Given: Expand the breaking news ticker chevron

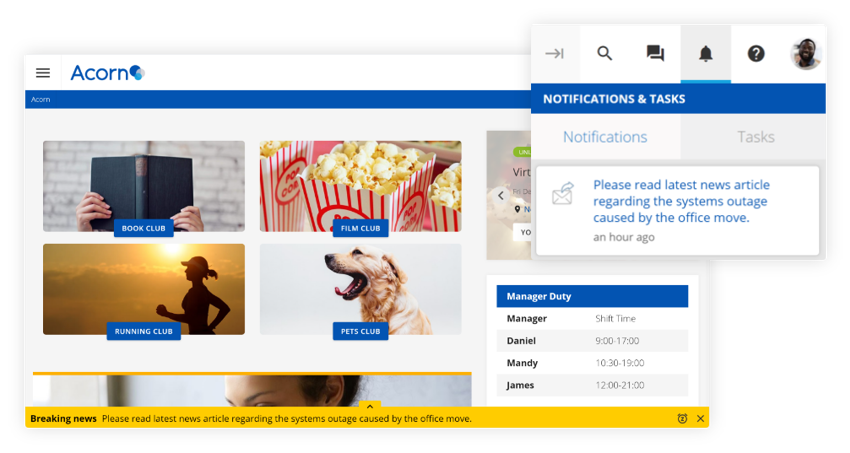Looking at the screenshot, I should click(370, 406).
